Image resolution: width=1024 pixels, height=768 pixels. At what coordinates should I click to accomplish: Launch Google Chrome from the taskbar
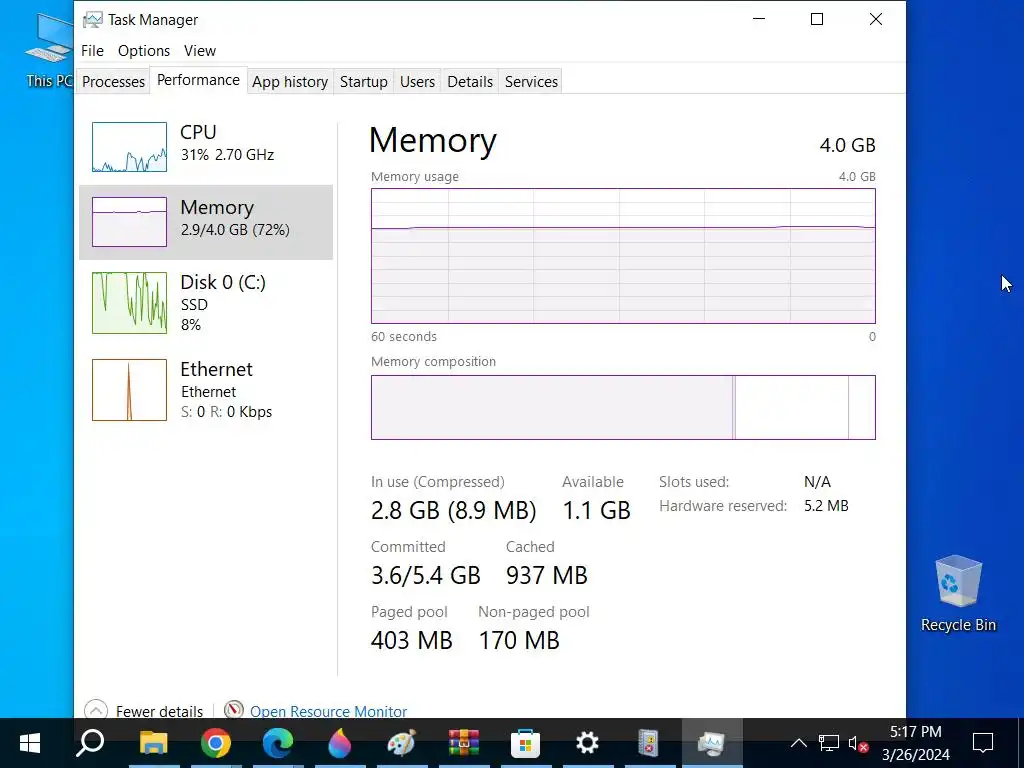tap(215, 743)
